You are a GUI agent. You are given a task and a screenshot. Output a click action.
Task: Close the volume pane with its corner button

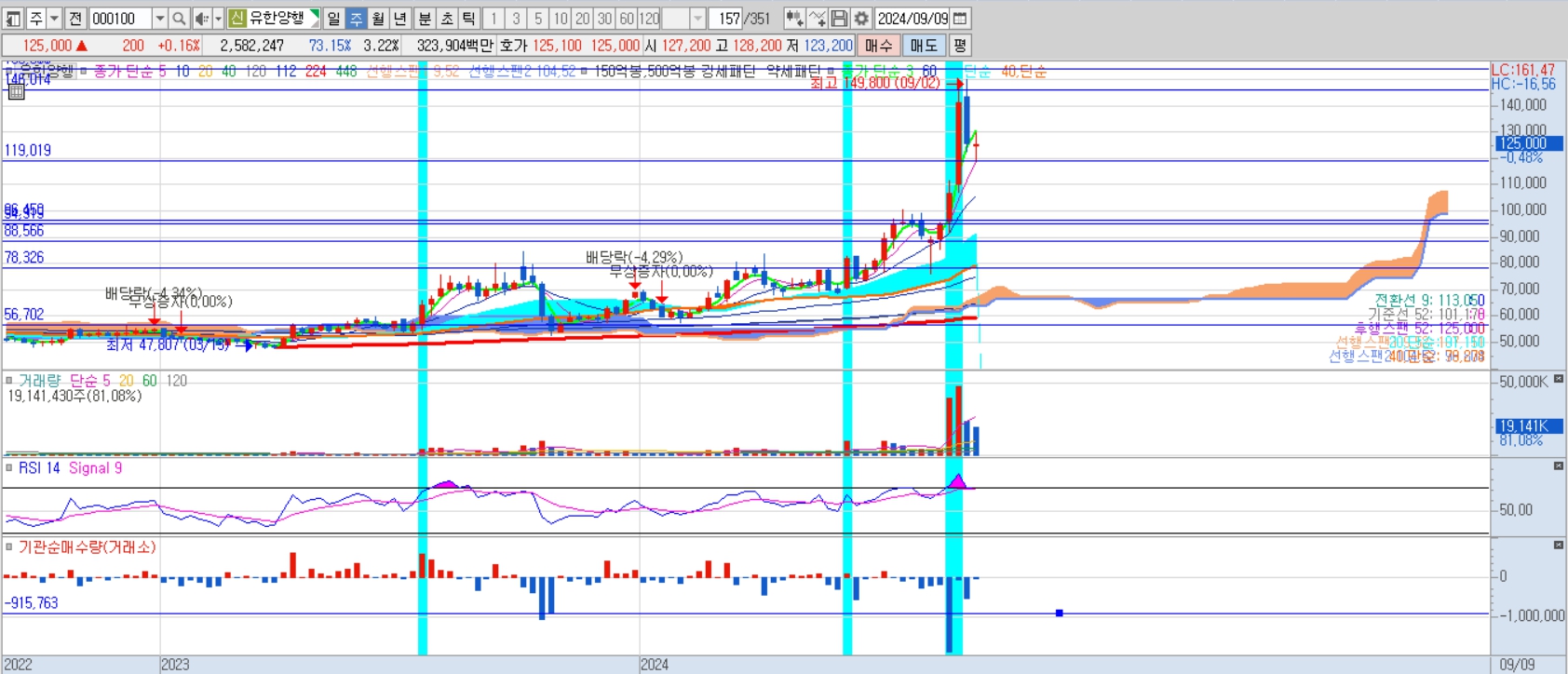[1559, 378]
